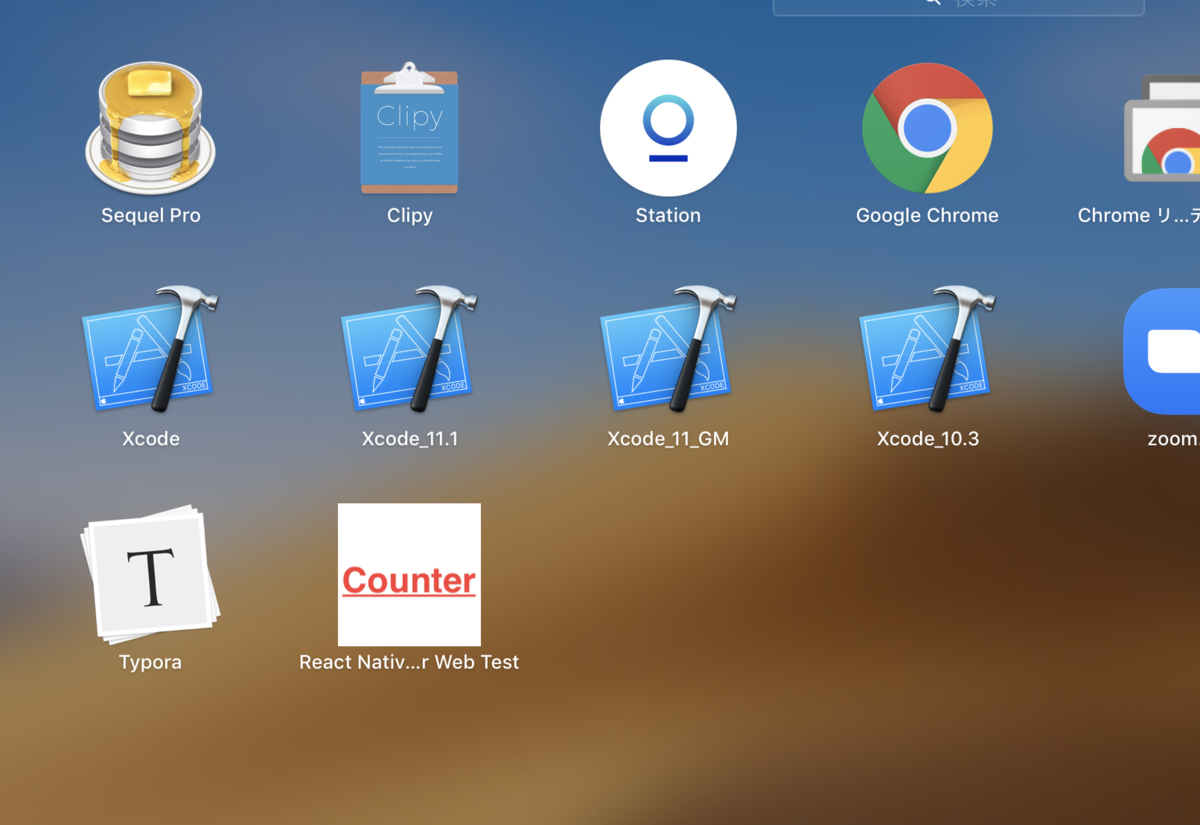Open the Sequel Pro pancake icon
Screen dimensions: 1200x825
click(x=150, y=127)
